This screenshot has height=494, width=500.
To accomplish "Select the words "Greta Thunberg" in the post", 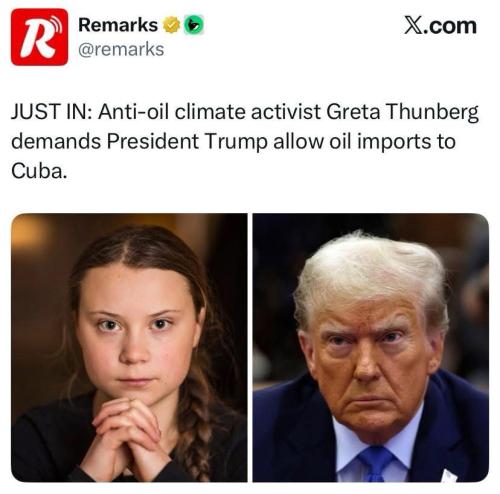I will [x=402, y=112].
